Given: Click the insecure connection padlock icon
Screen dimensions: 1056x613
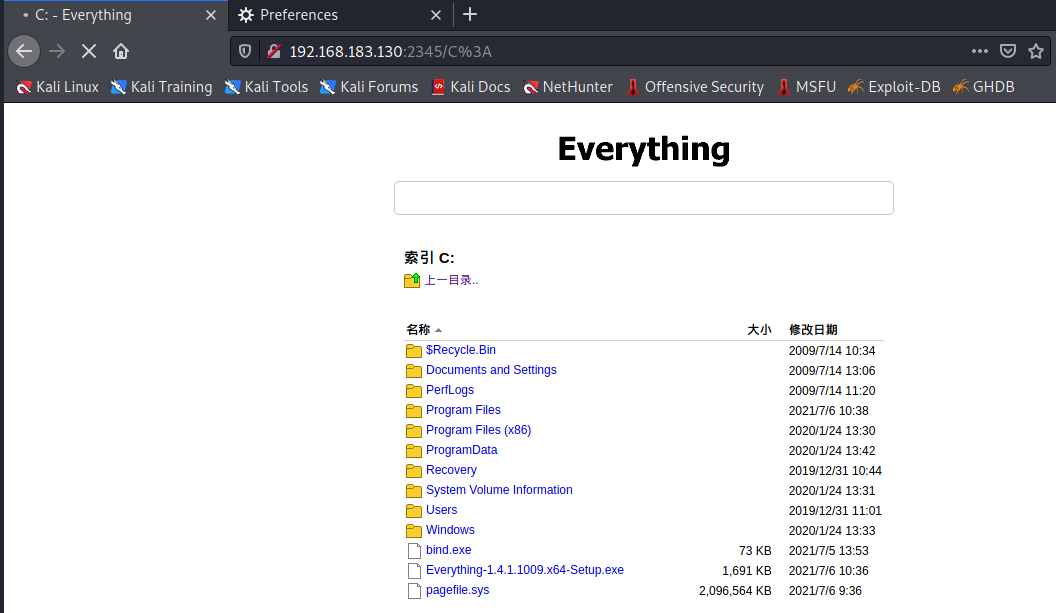Looking at the screenshot, I should (x=272, y=50).
